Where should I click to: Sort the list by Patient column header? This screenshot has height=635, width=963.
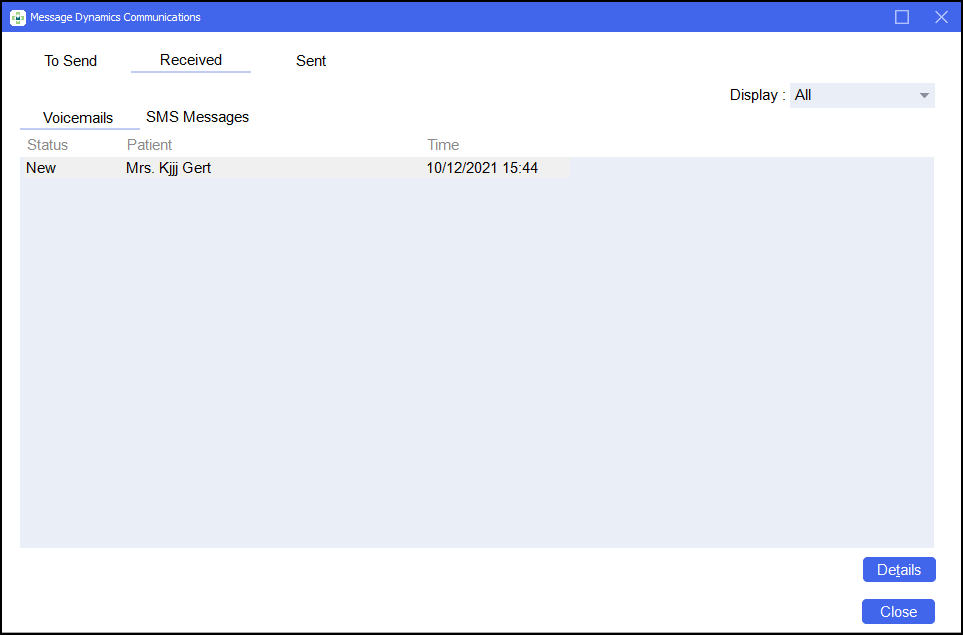tap(149, 145)
